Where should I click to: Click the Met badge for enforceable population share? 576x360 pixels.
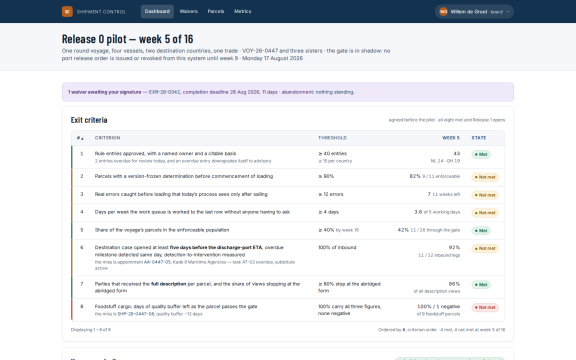pos(481,230)
